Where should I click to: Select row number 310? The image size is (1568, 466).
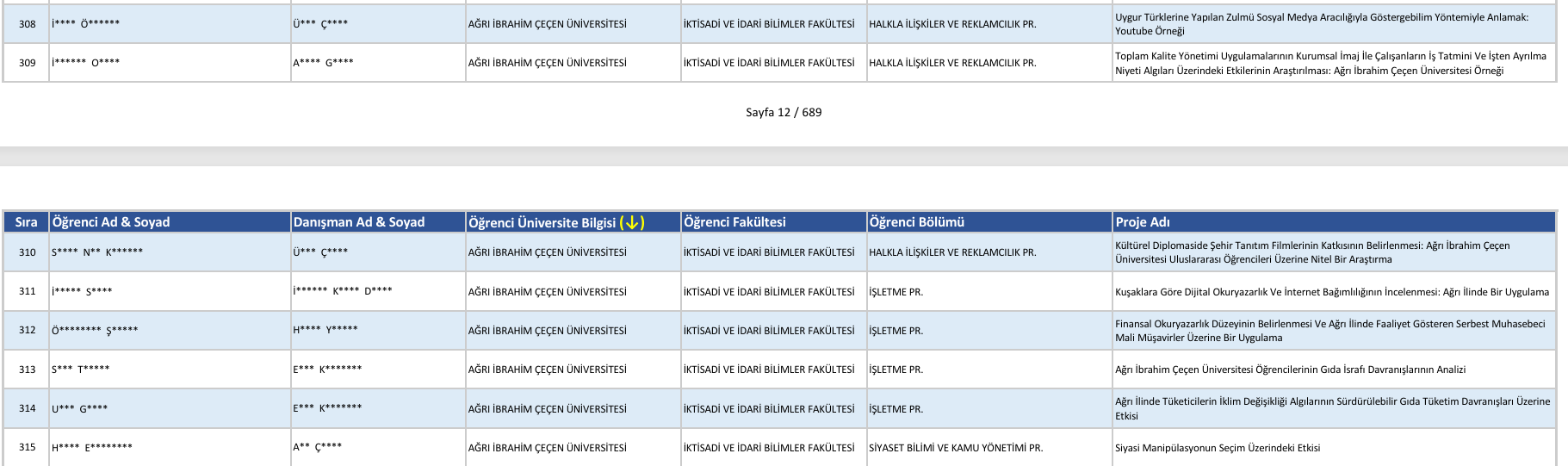(x=28, y=252)
